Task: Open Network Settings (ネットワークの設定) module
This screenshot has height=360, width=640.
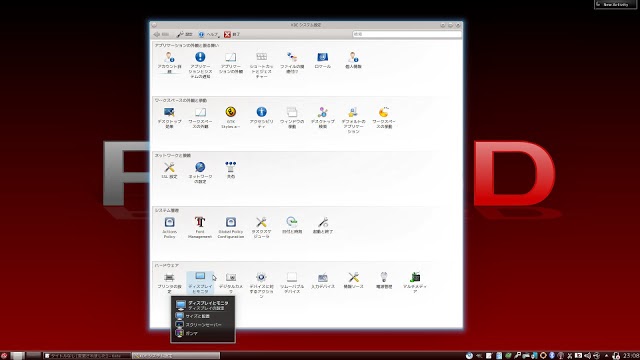Action: [200, 173]
